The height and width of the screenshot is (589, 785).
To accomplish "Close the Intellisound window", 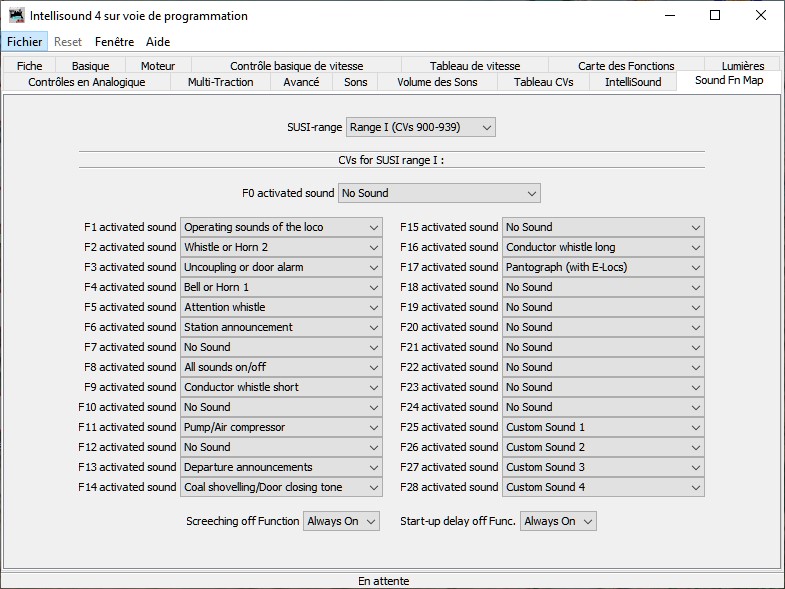I will (760, 16).
